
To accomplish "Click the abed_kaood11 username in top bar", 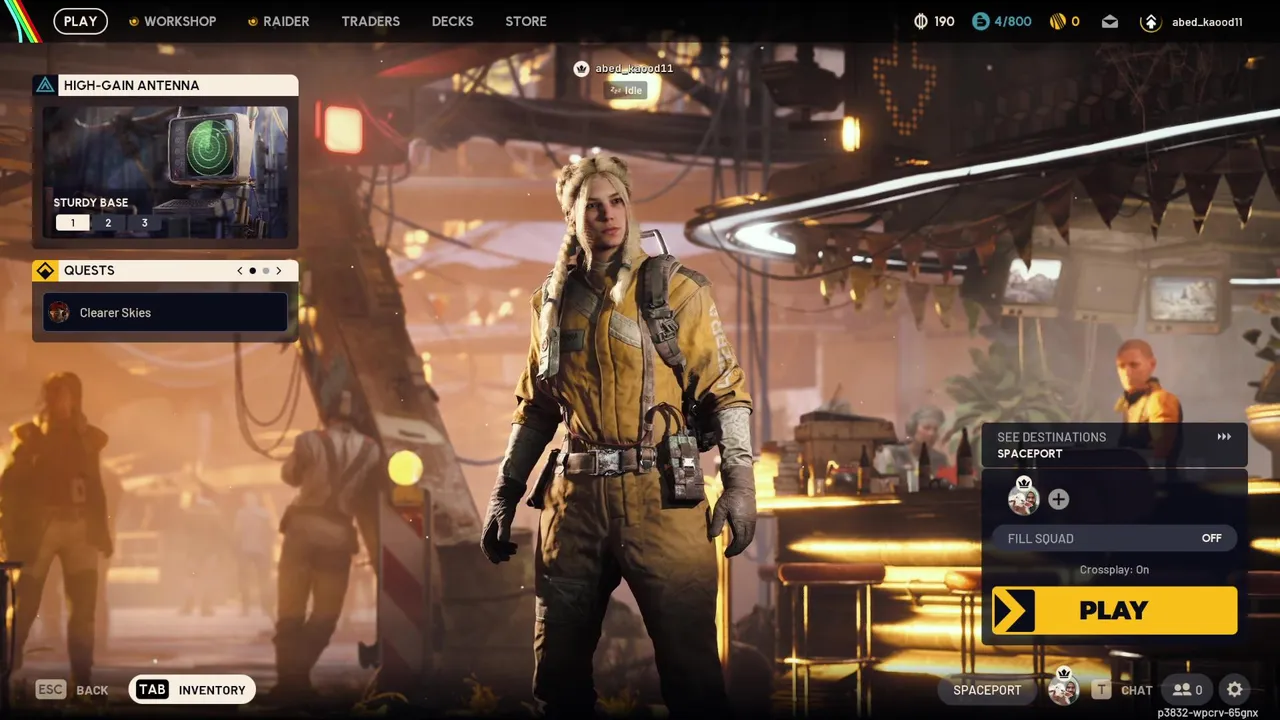I will pyautogui.click(x=1207, y=22).
